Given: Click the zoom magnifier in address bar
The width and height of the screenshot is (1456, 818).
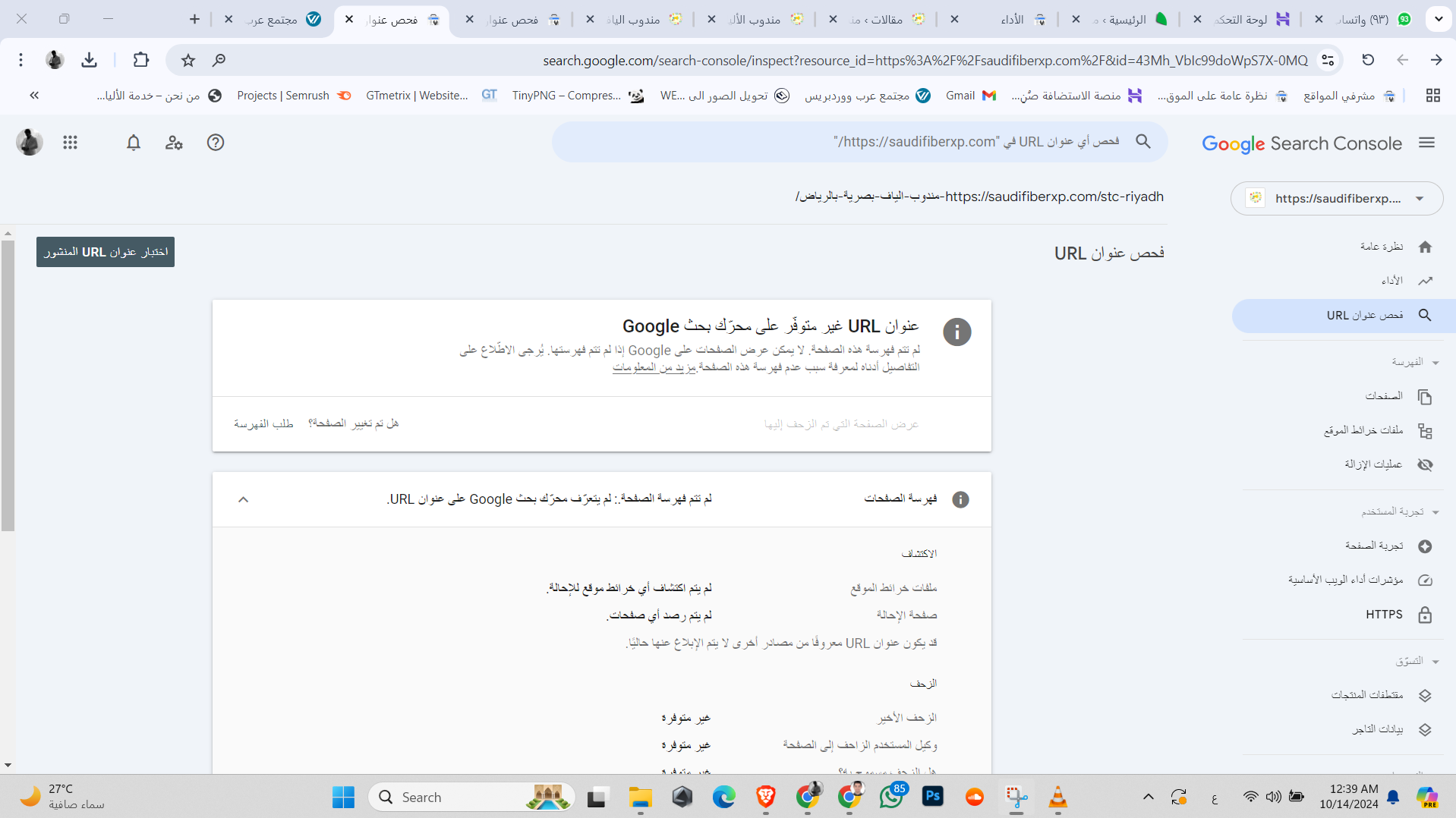Looking at the screenshot, I should [x=219, y=60].
